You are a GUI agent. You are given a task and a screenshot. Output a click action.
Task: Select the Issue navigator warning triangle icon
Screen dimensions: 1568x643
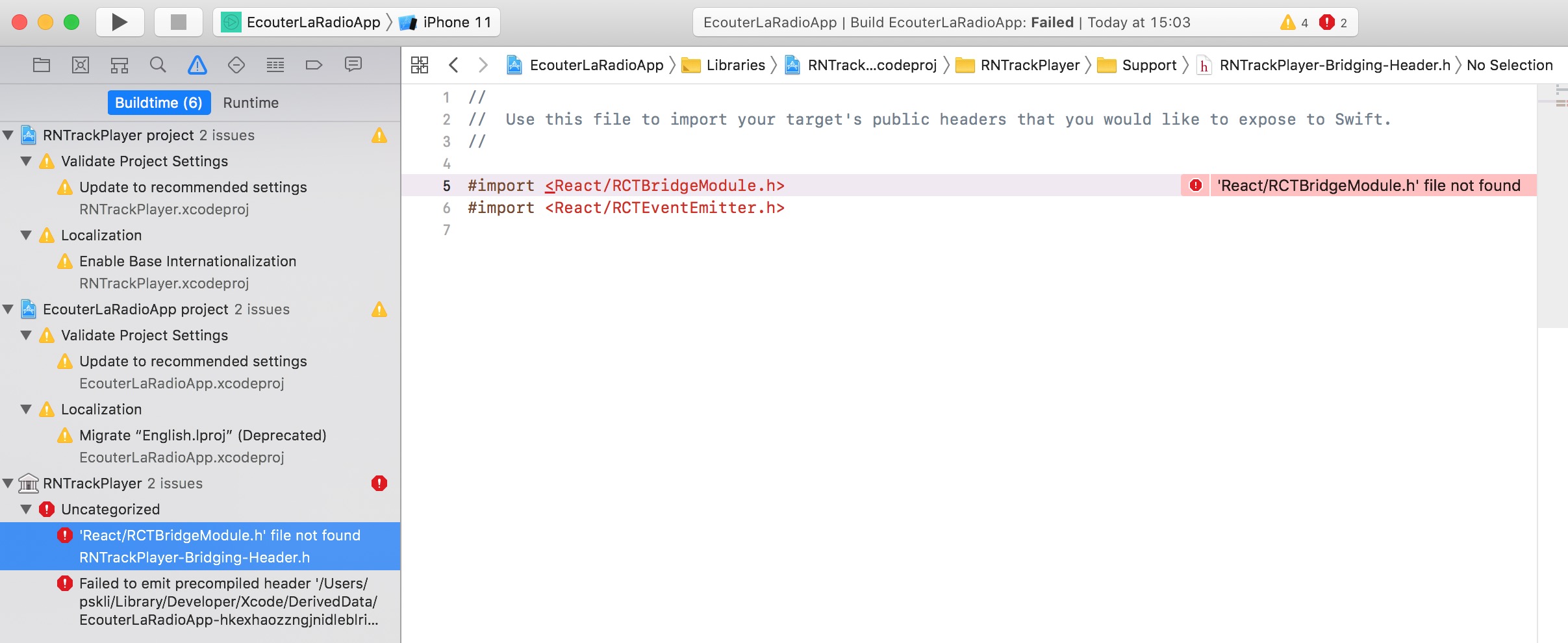tap(197, 64)
